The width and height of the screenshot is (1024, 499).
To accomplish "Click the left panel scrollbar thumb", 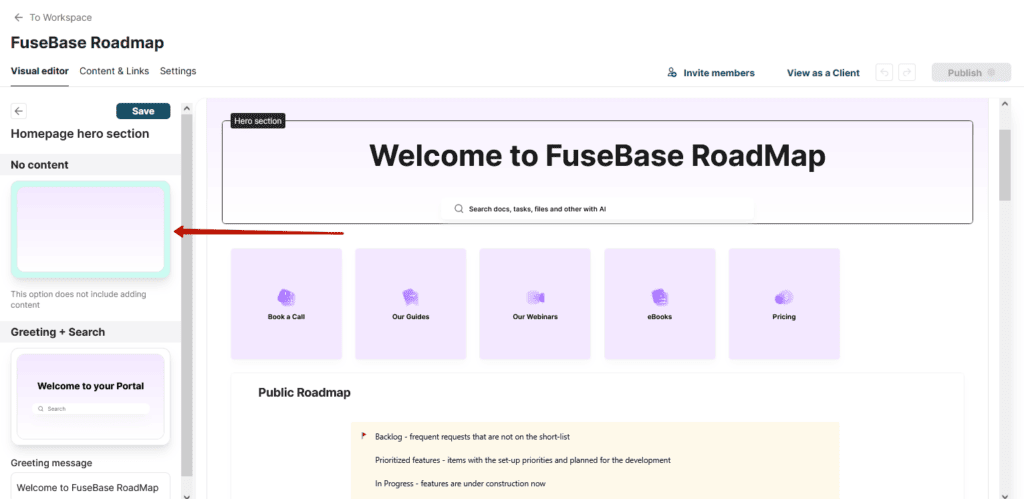I will [x=187, y=294].
